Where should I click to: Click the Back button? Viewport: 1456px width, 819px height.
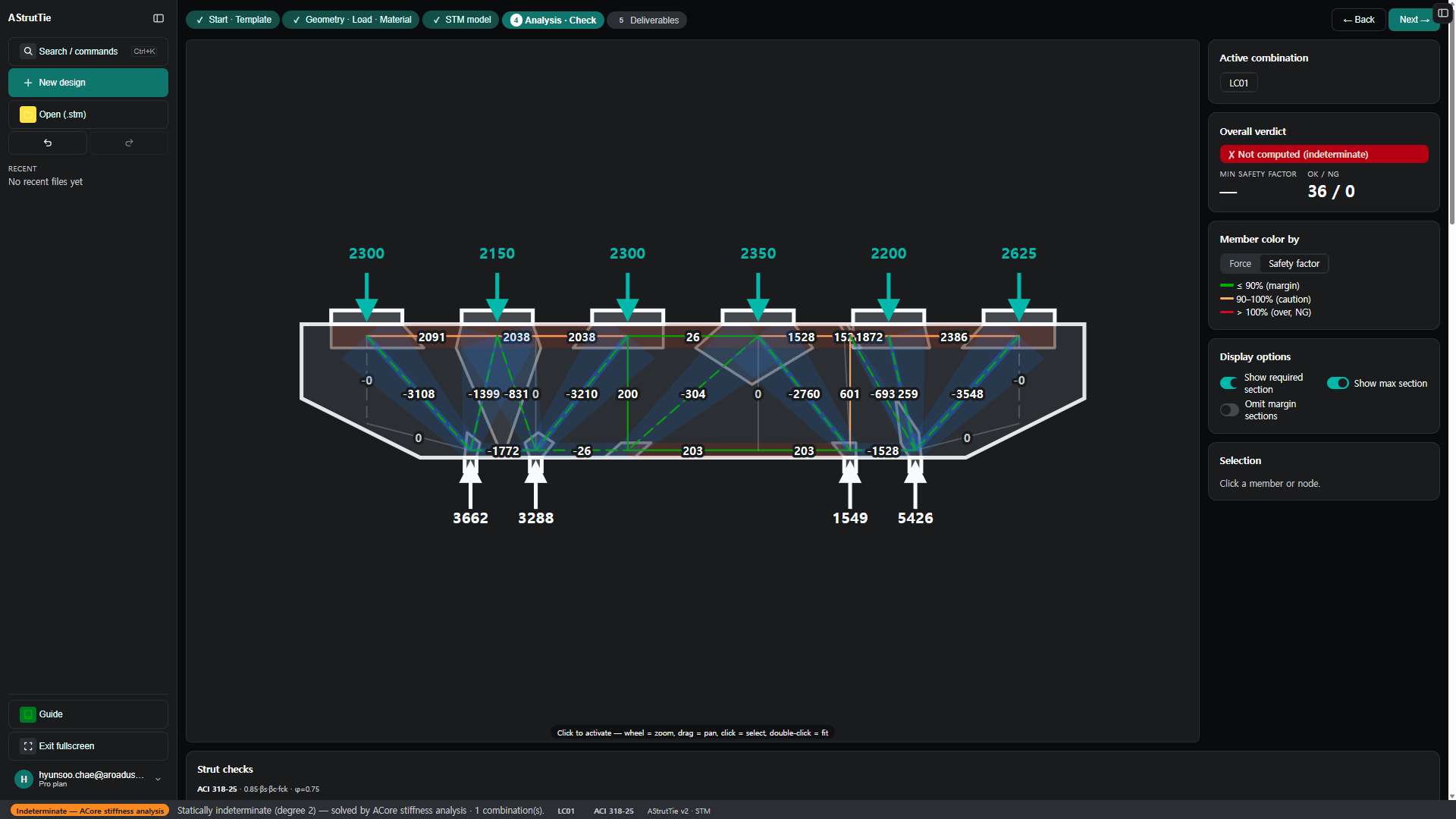click(x=1358, y=20)
